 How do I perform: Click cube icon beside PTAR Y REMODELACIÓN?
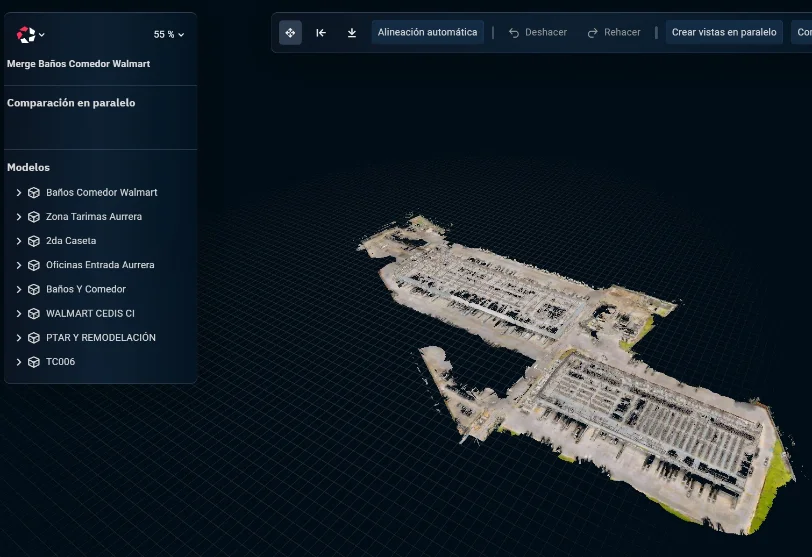[x=34, y=338]
